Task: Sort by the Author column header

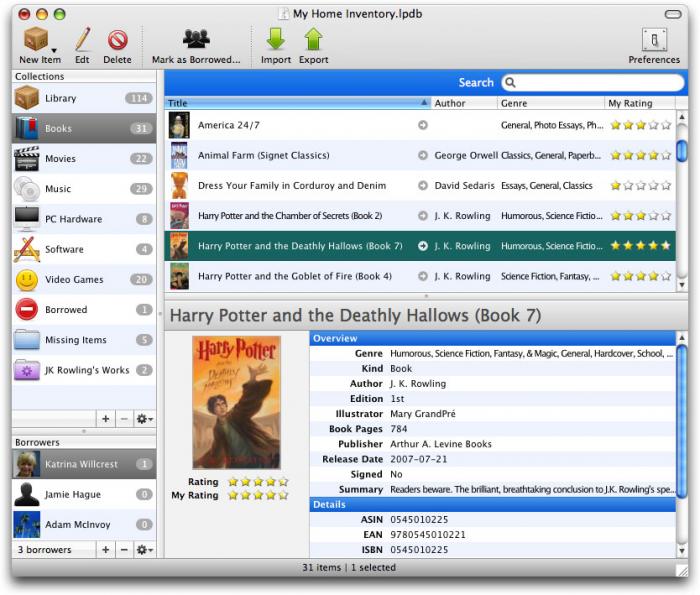Action: point(464,103)
